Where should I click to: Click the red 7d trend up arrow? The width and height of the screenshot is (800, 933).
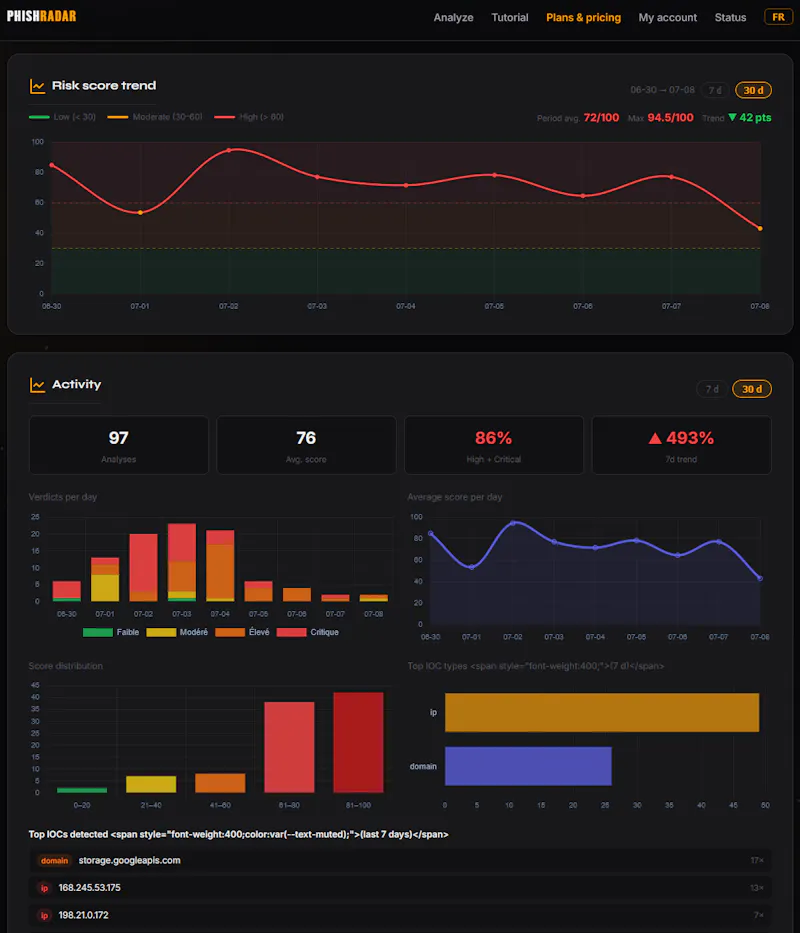[655, 439]
